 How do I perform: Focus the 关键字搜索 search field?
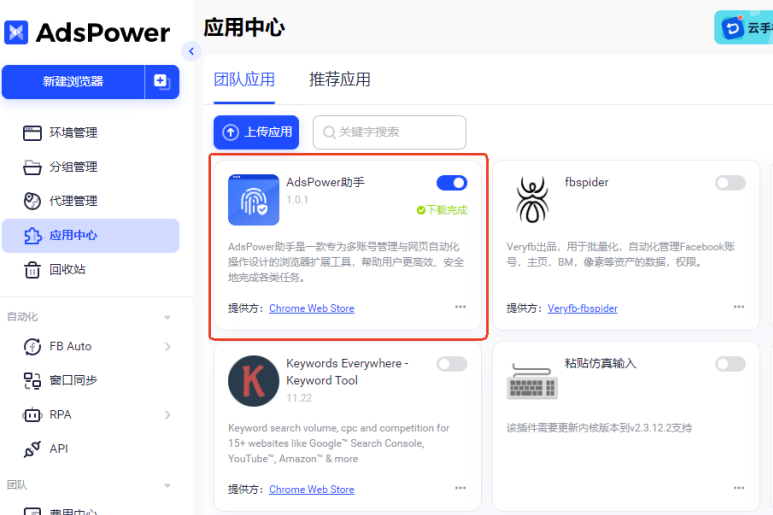tap(389, 132)
